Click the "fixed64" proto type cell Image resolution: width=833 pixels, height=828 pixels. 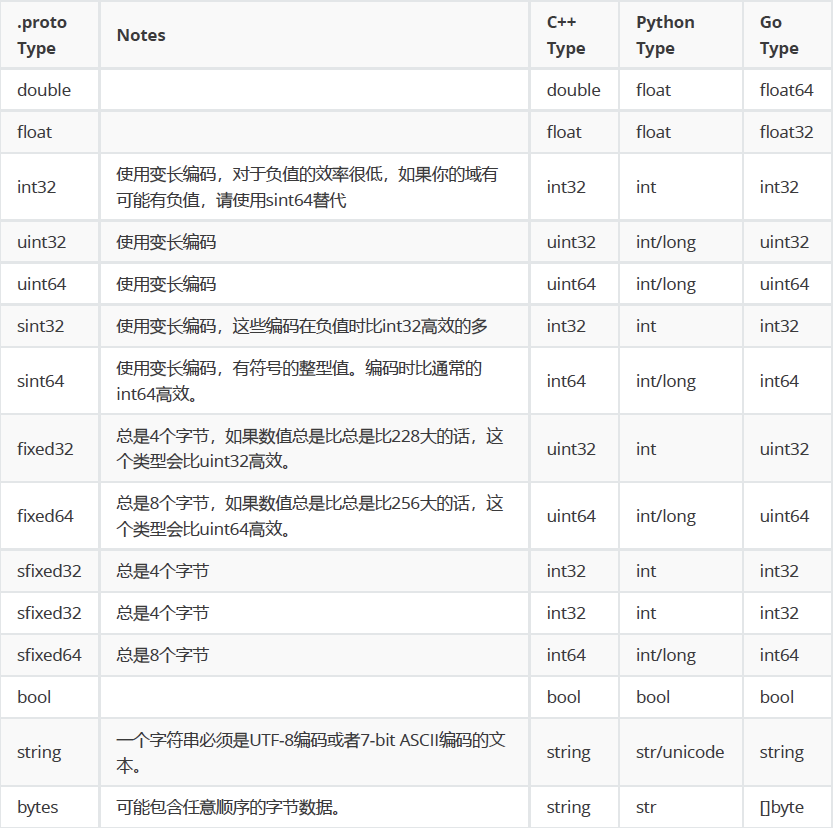[x=45, y=516]
